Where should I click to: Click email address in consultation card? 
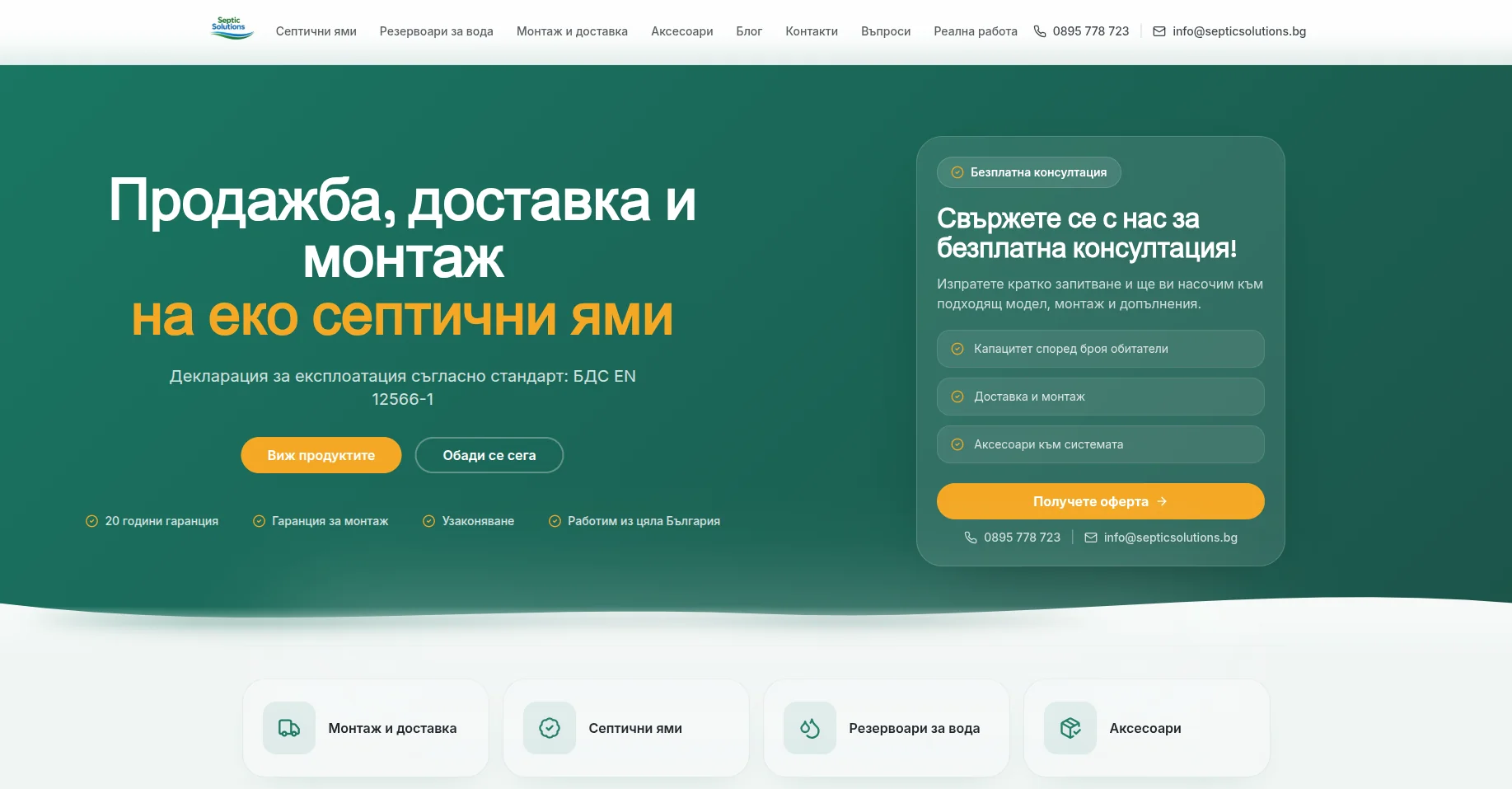click(1171, 538)
